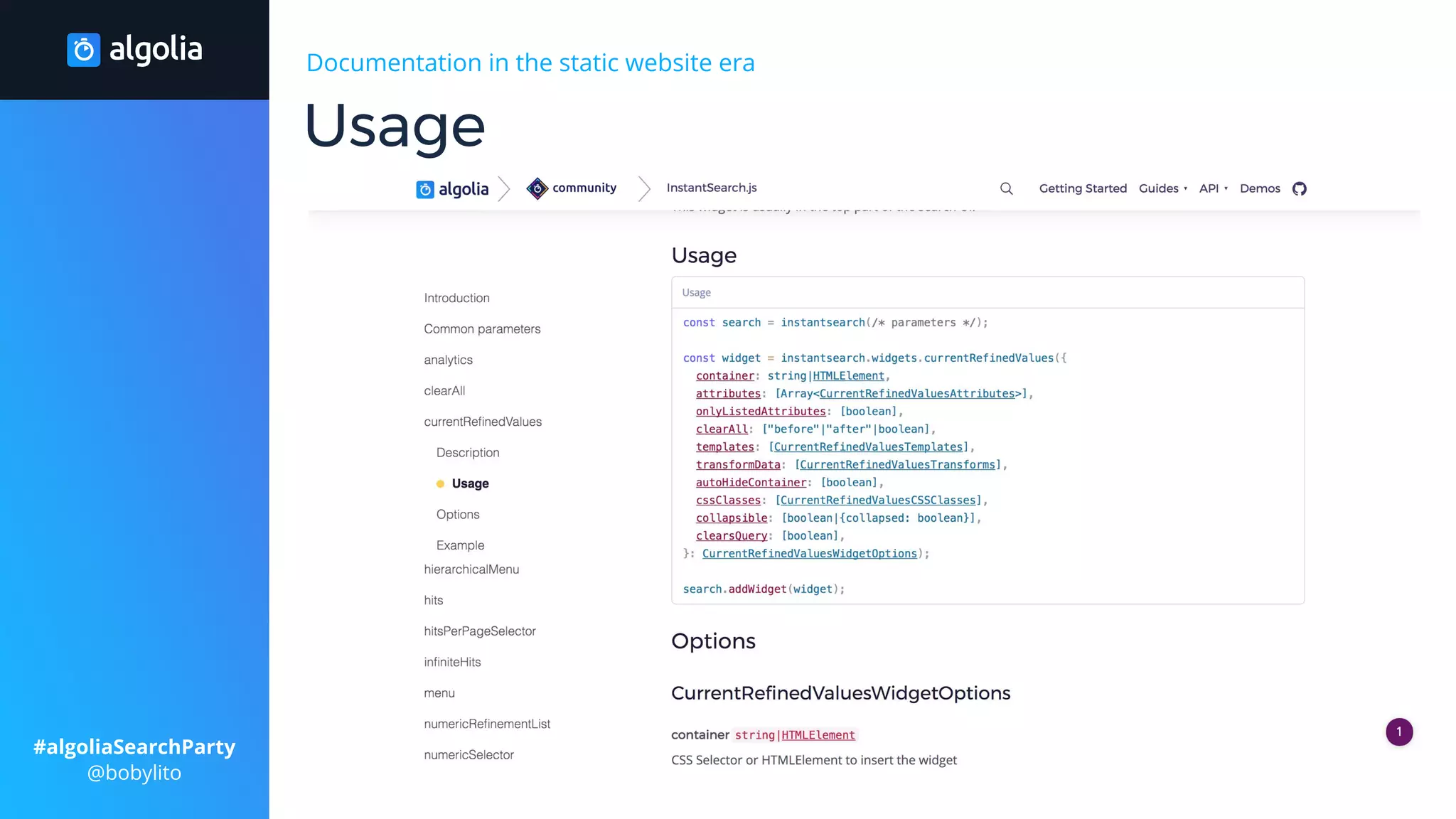Click the templates option link
Image resolution: width=1456 pixels, height=819 pixels.
pos(724,447)
